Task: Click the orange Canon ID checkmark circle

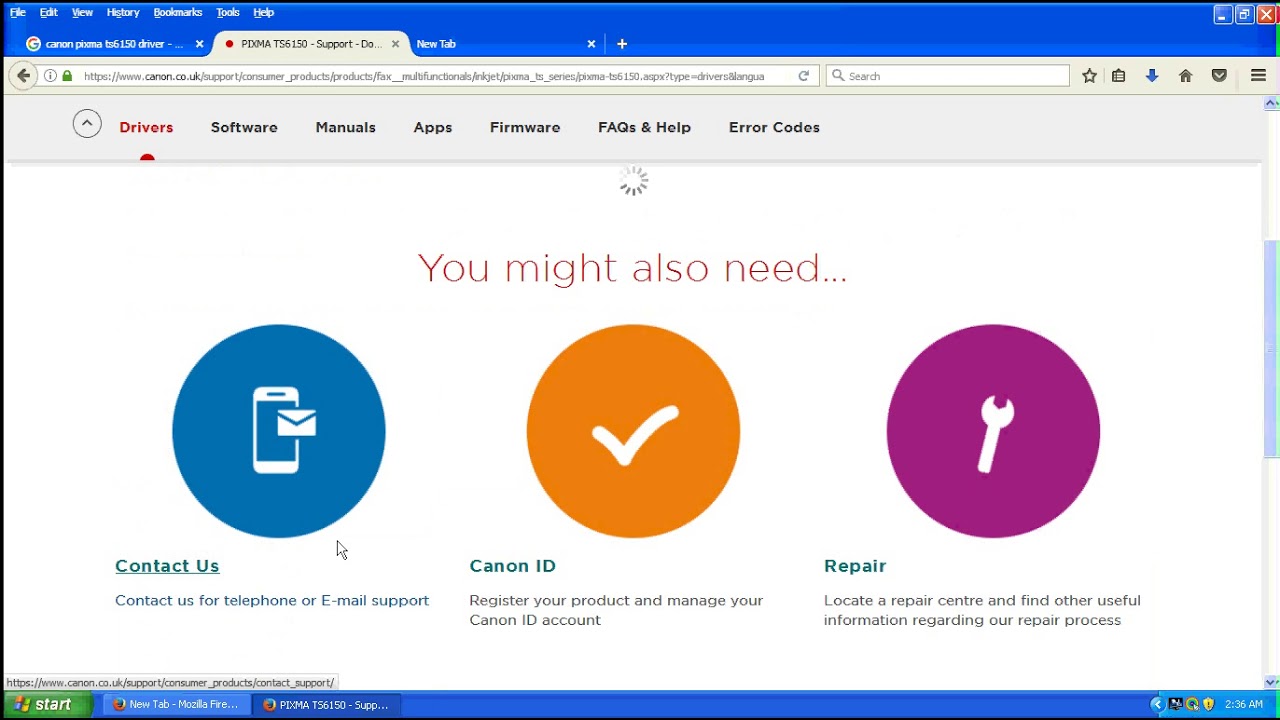Action: [x=633, y=431]
